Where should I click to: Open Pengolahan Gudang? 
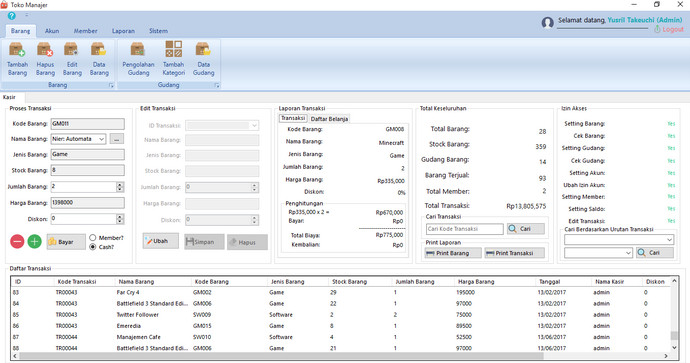click(138, 59)
